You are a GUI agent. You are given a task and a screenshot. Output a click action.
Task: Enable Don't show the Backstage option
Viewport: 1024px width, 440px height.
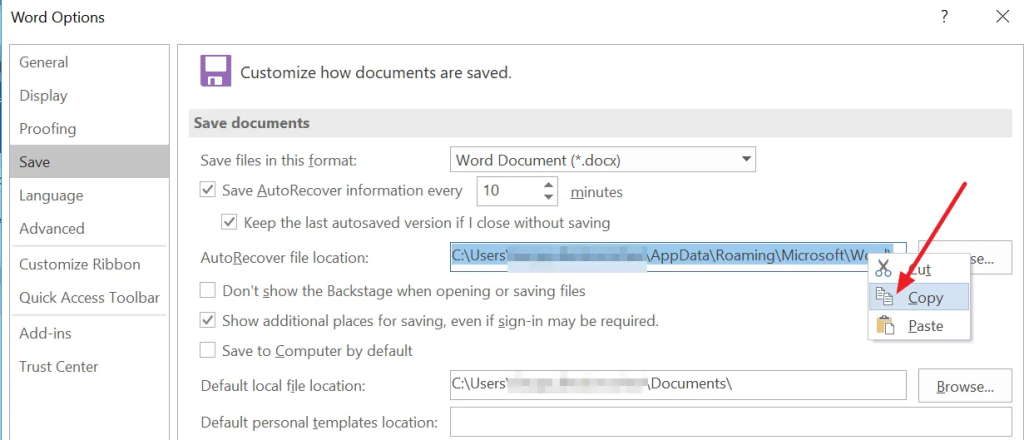208,290
